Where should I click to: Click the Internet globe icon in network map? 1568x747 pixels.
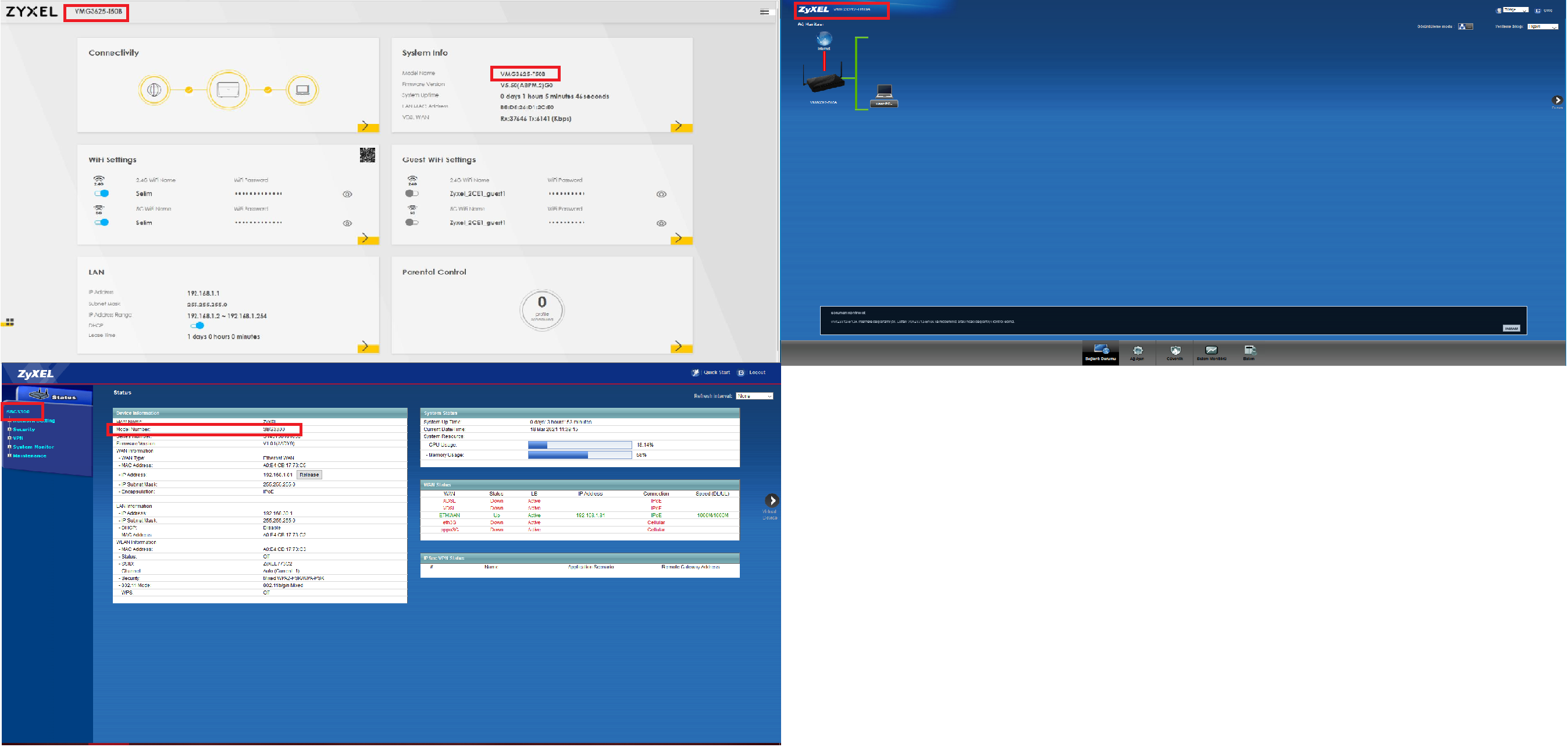pyautogui.click(x=824, y=40)
